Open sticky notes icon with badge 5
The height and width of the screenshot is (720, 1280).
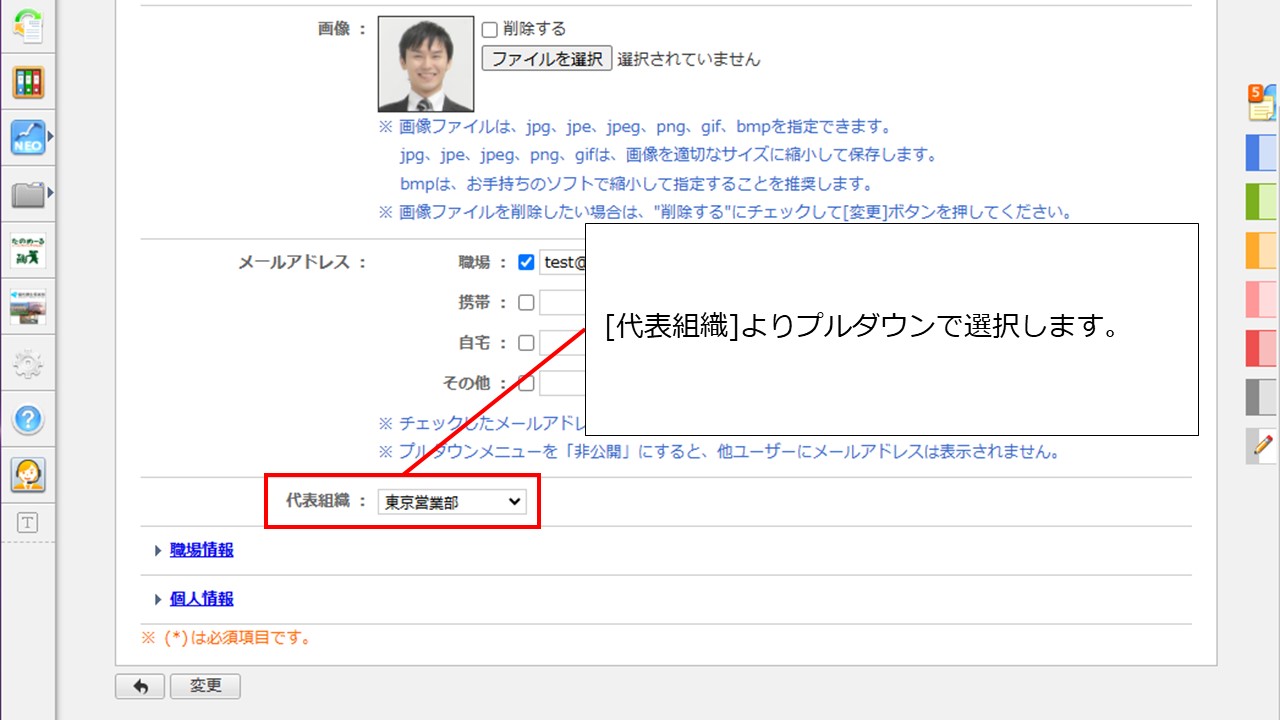1261,102
